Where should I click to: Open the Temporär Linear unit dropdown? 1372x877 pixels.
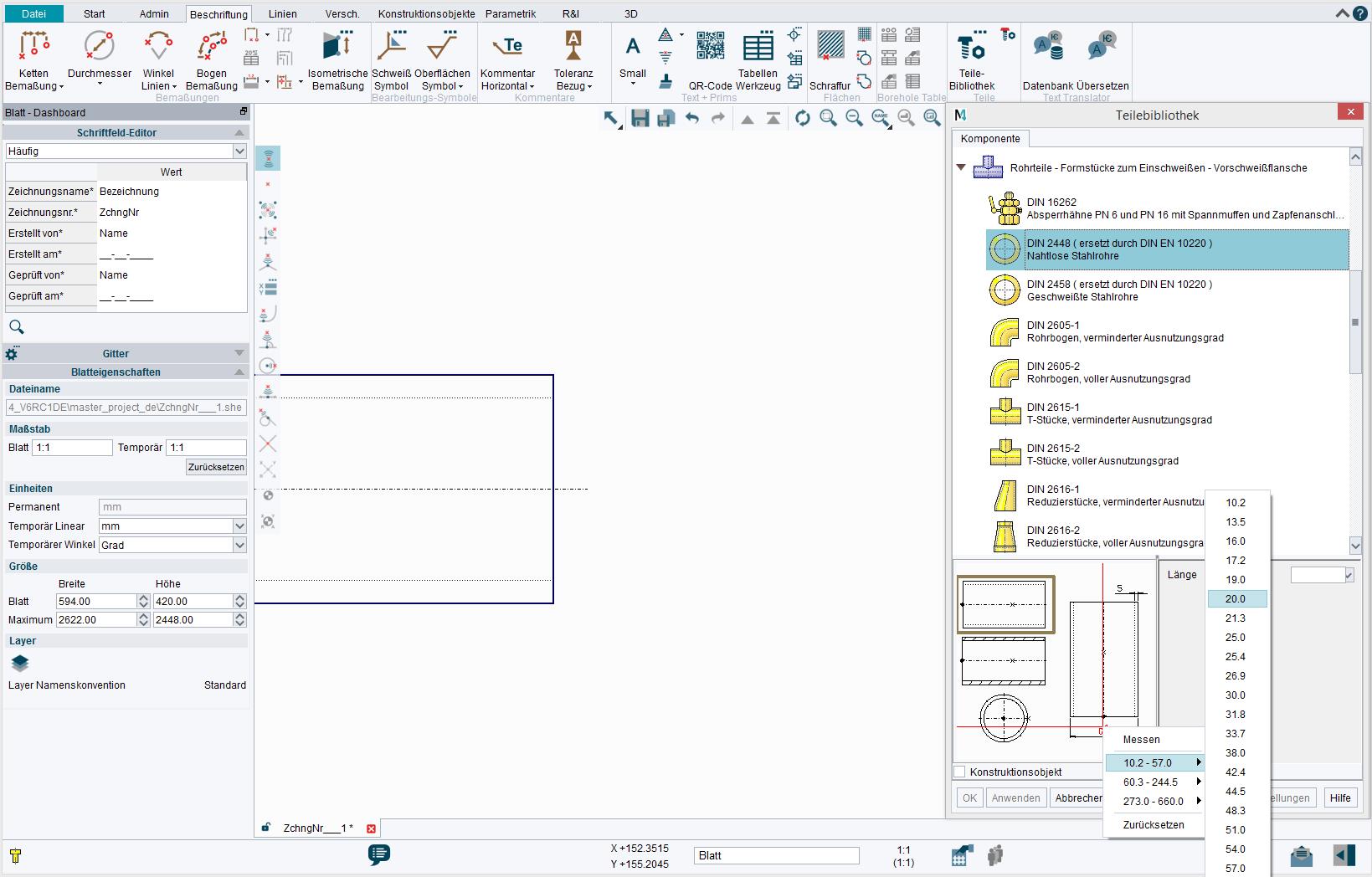pos(239,526)
